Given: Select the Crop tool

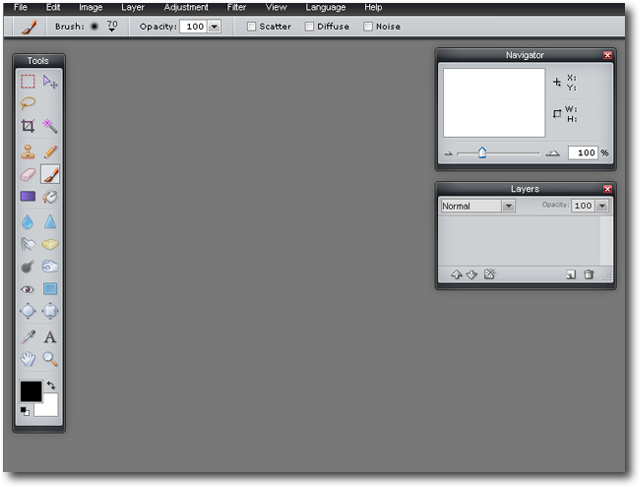Looking at the screenshot, I should [x=28, y=126].
